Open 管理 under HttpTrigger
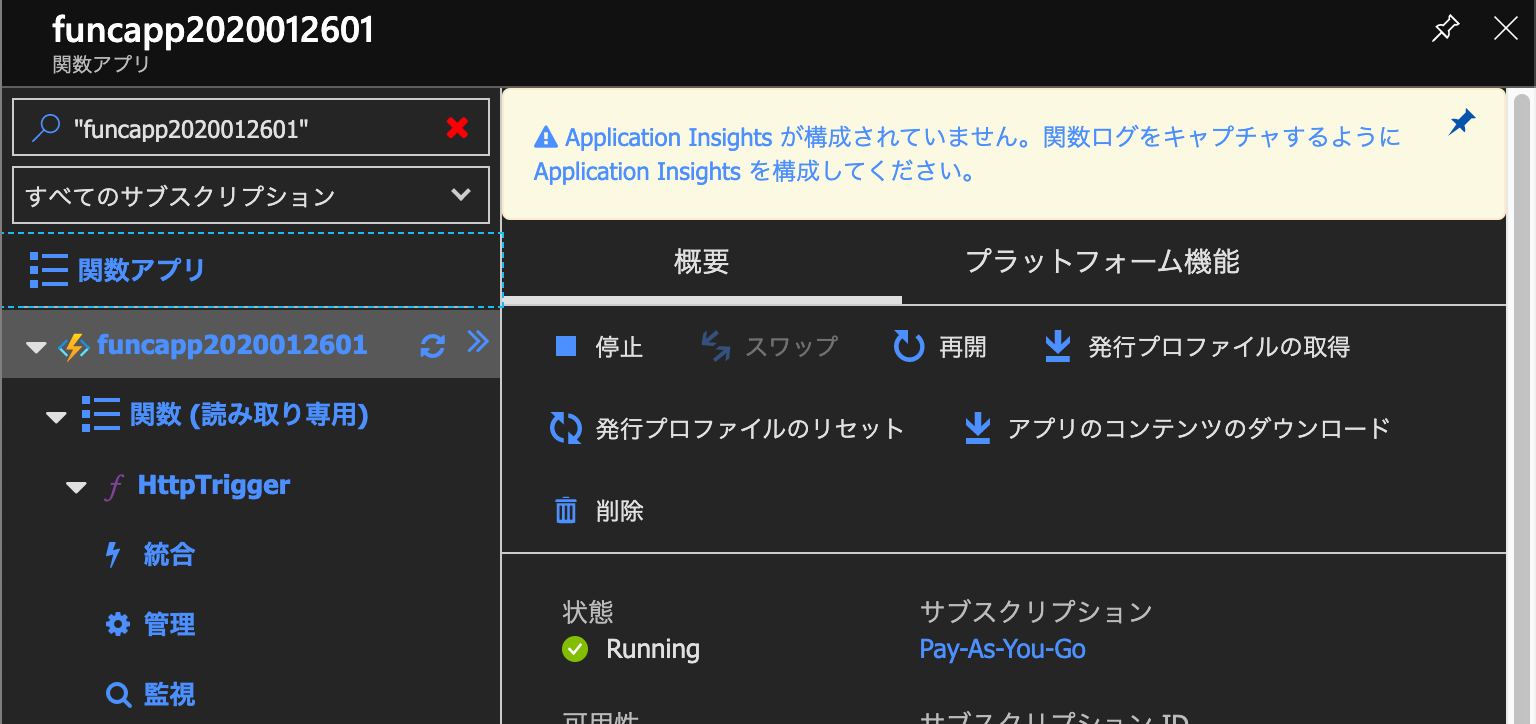This screenshot has height=724, width=1536. coord(169,625)
